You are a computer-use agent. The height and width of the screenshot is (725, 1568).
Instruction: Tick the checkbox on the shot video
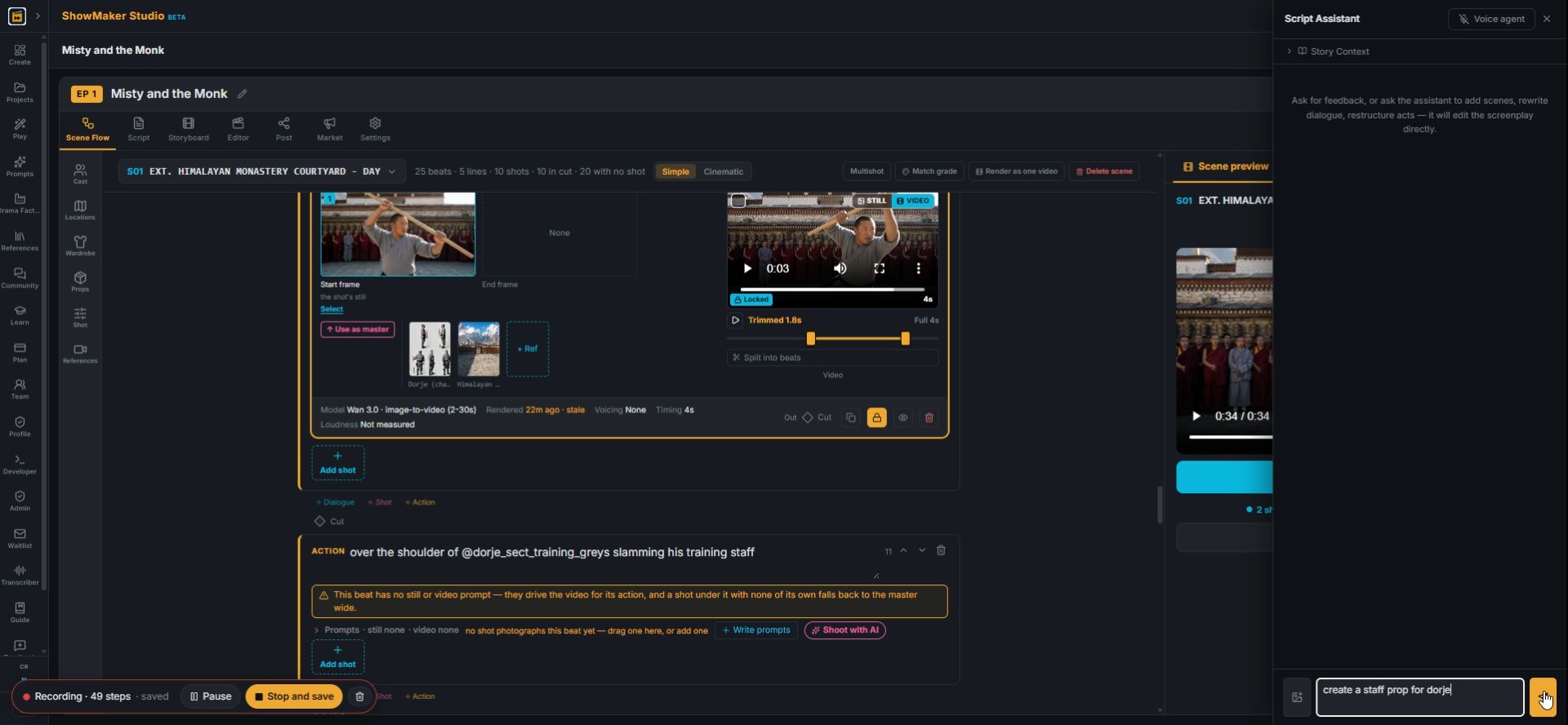738,201
